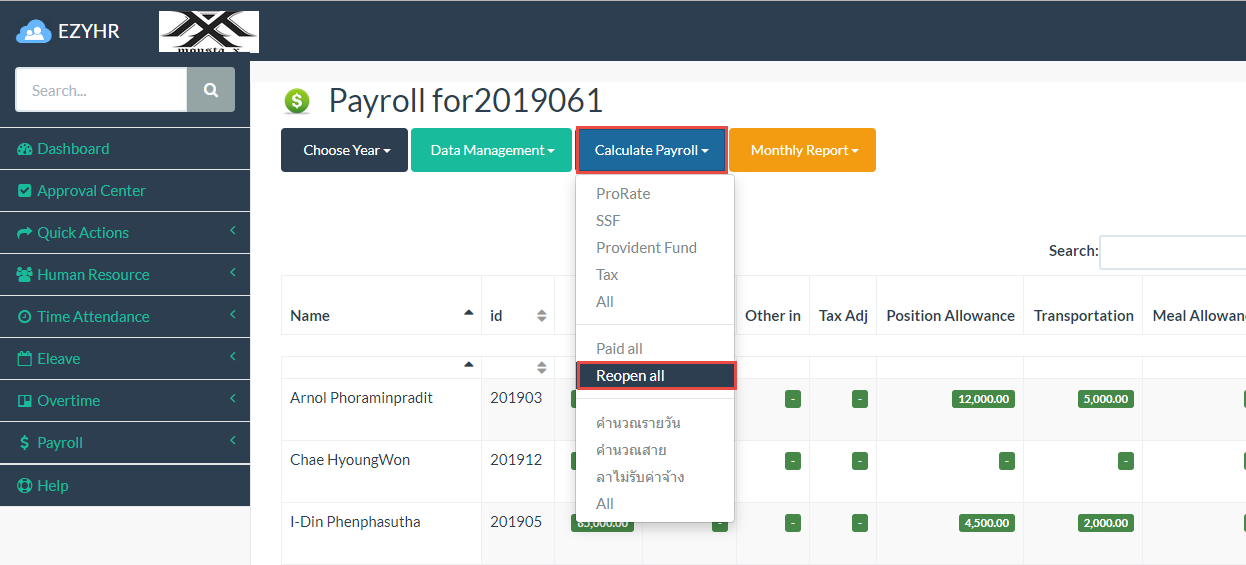Click the EZYHR cloud logo icon
The image size is (1246, 565).
click(34, 32)
